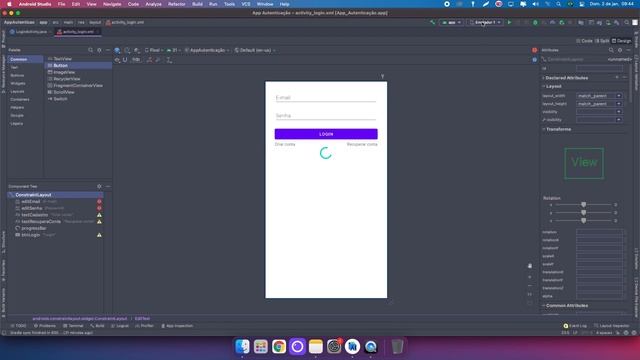Open the design surface layers icon
Image resolution: width=640 pixels, height=360 pixels.
[x=118, y=50]
